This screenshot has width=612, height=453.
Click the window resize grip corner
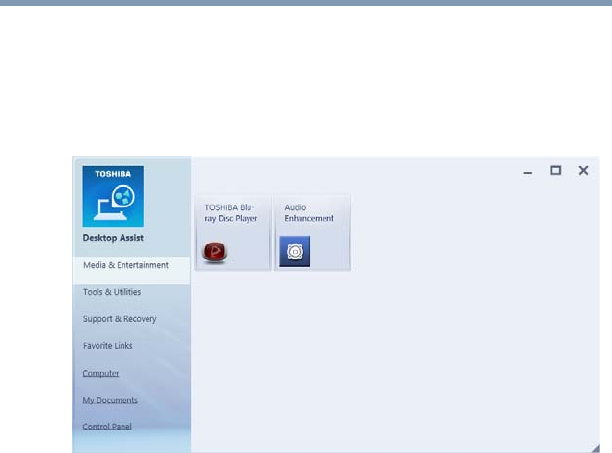pyautogui.click(x=595, y=448)
